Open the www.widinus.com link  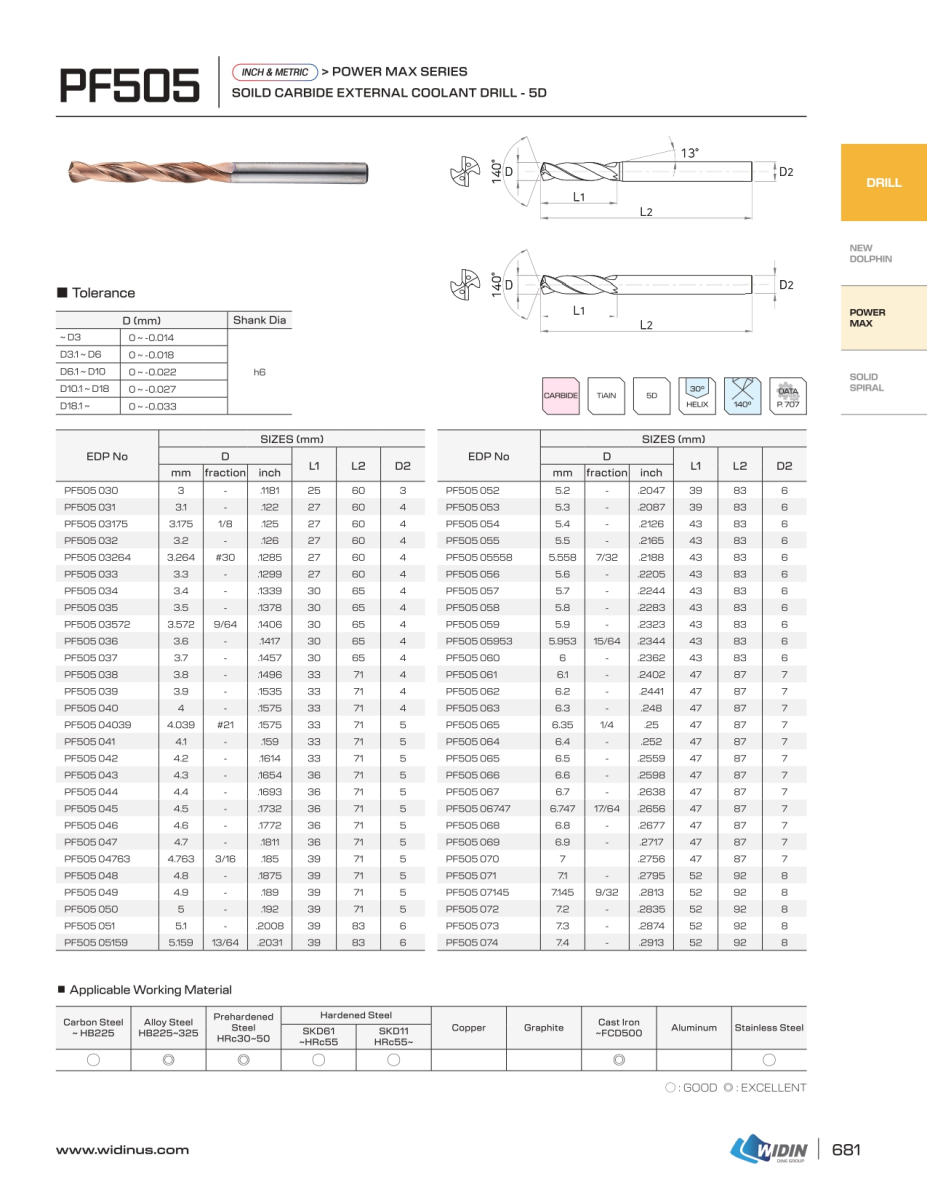click(x=122, y=1150)
